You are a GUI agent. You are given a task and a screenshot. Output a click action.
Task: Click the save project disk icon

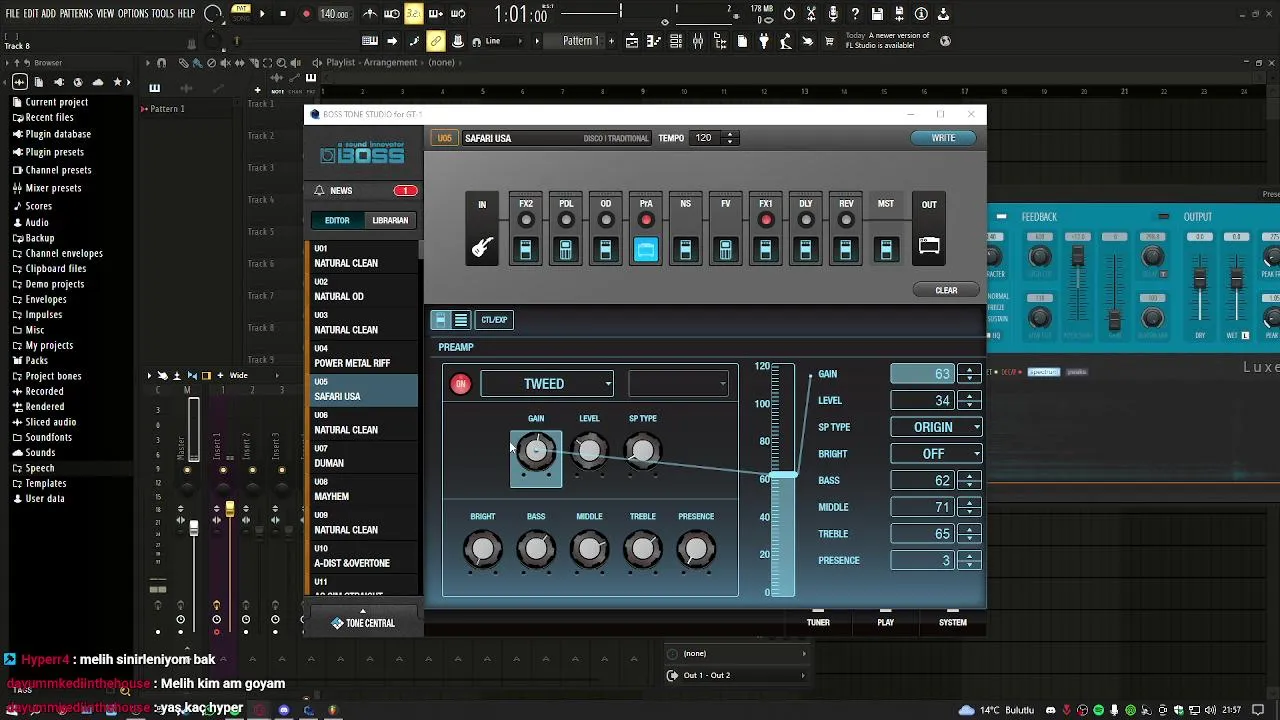click(877, 14)
